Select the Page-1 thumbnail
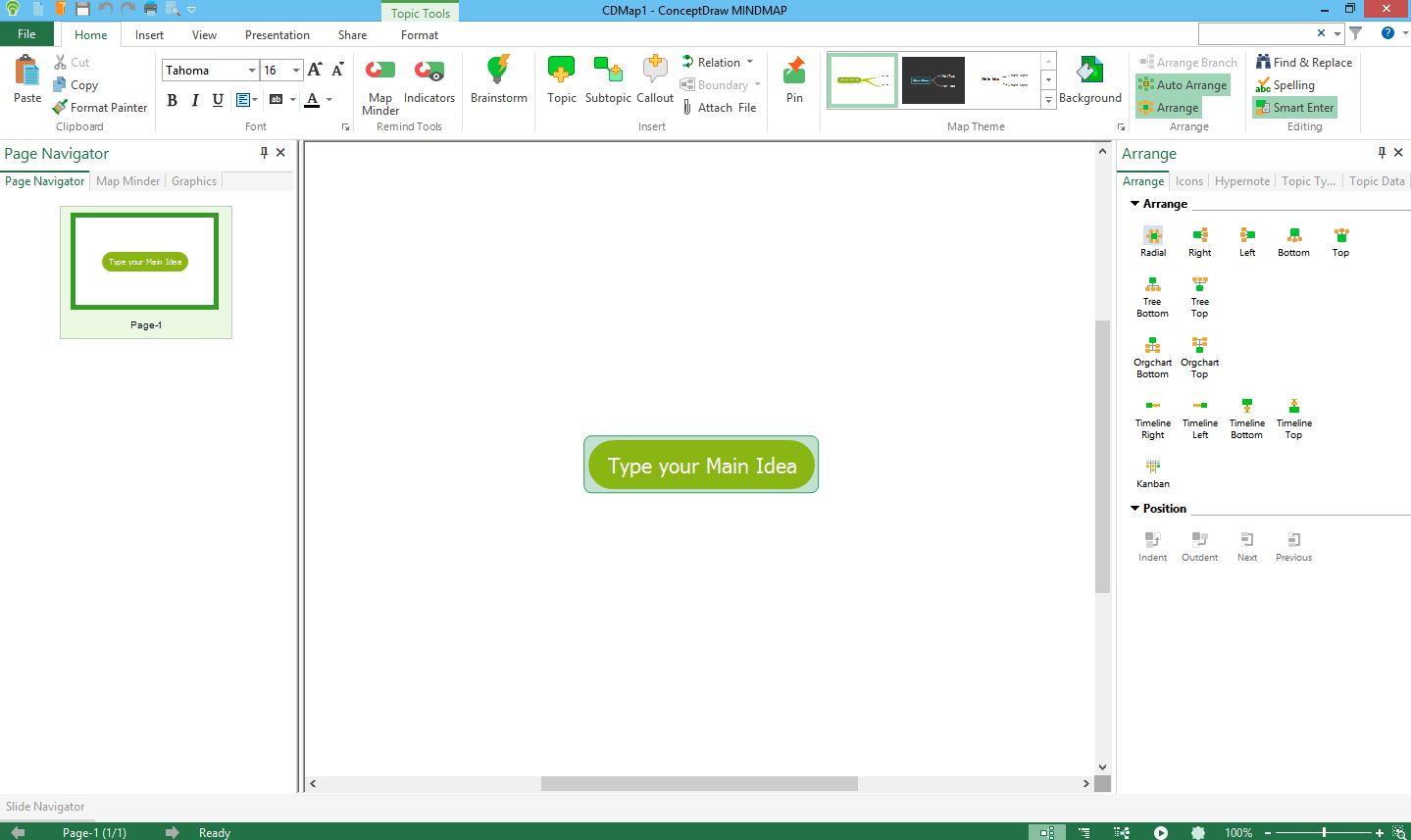Image resolution: width=1411 pixels, height=840 pixels. coord(145,272)
